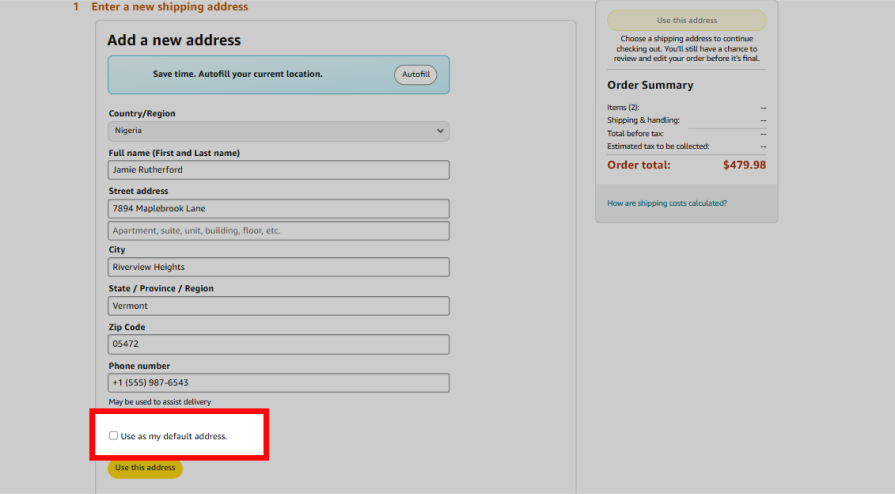Focus the street address field with 7894 Maplebrook Lane
The image size is (895, 494).
tap(278, 208)
